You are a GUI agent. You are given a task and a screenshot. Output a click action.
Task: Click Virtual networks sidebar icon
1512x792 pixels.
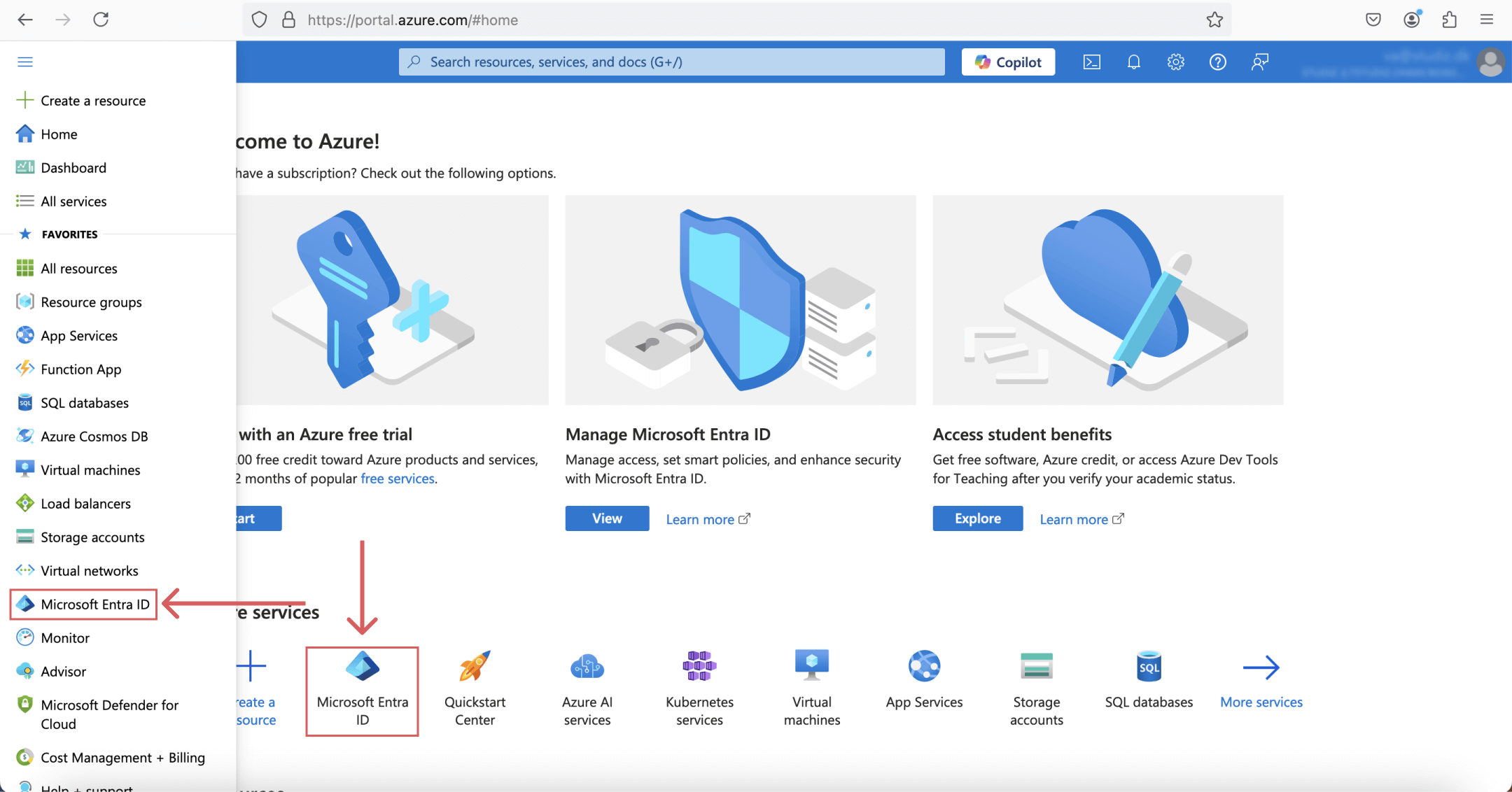pos(25,571)
